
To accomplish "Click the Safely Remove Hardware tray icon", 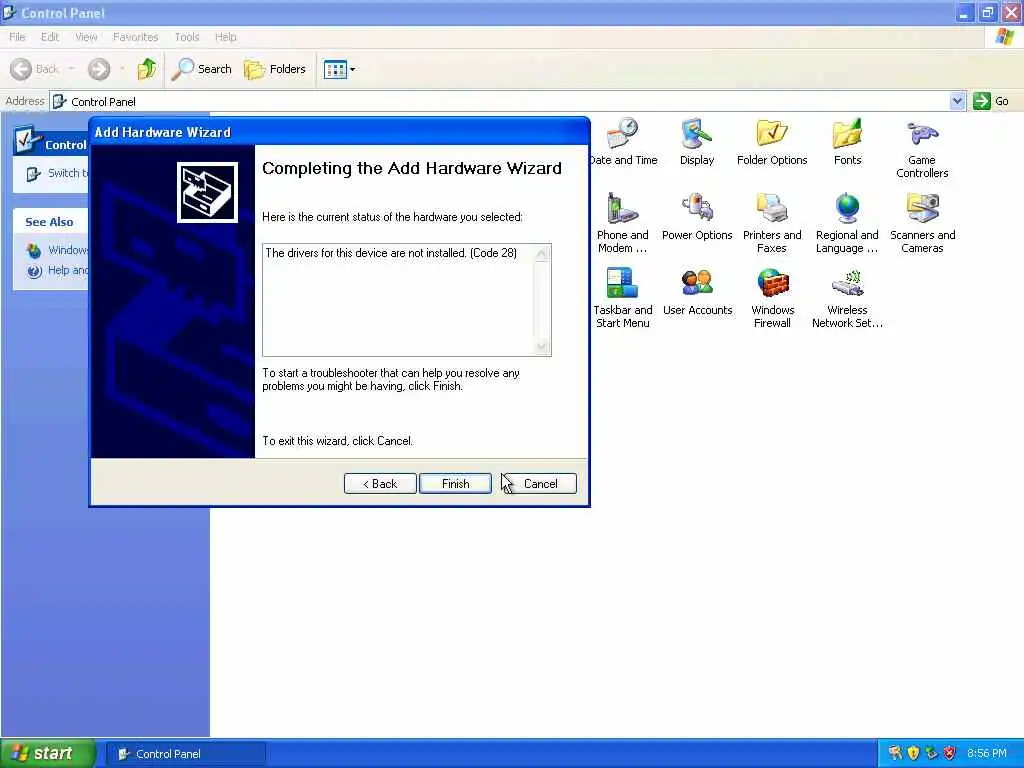I will pos(931,753).
